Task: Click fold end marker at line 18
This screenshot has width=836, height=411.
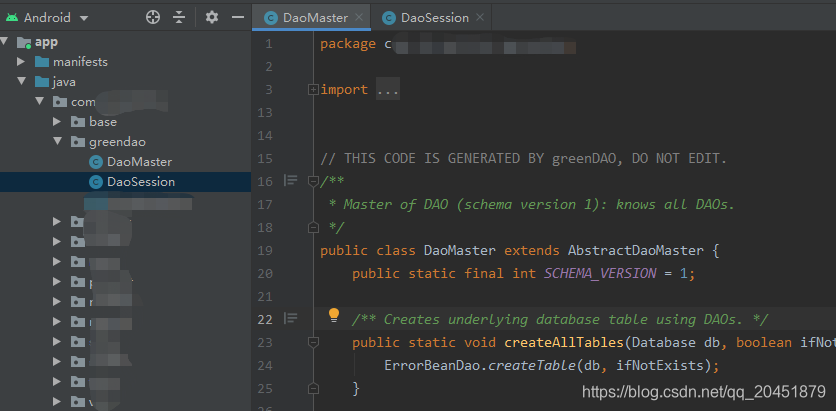Action: coord(314,228)
